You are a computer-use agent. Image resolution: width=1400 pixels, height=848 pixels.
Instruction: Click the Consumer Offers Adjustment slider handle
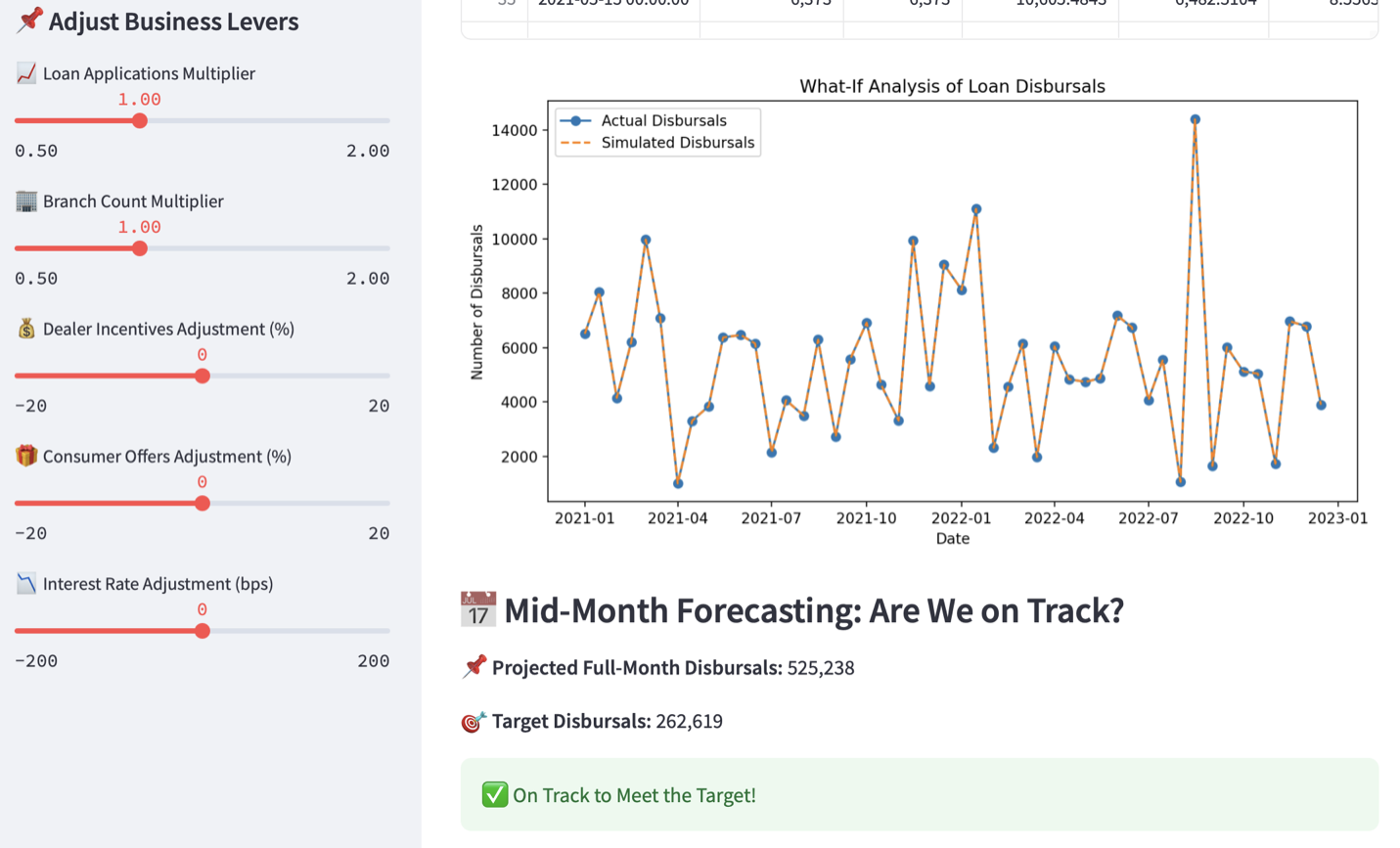point(203,504)
